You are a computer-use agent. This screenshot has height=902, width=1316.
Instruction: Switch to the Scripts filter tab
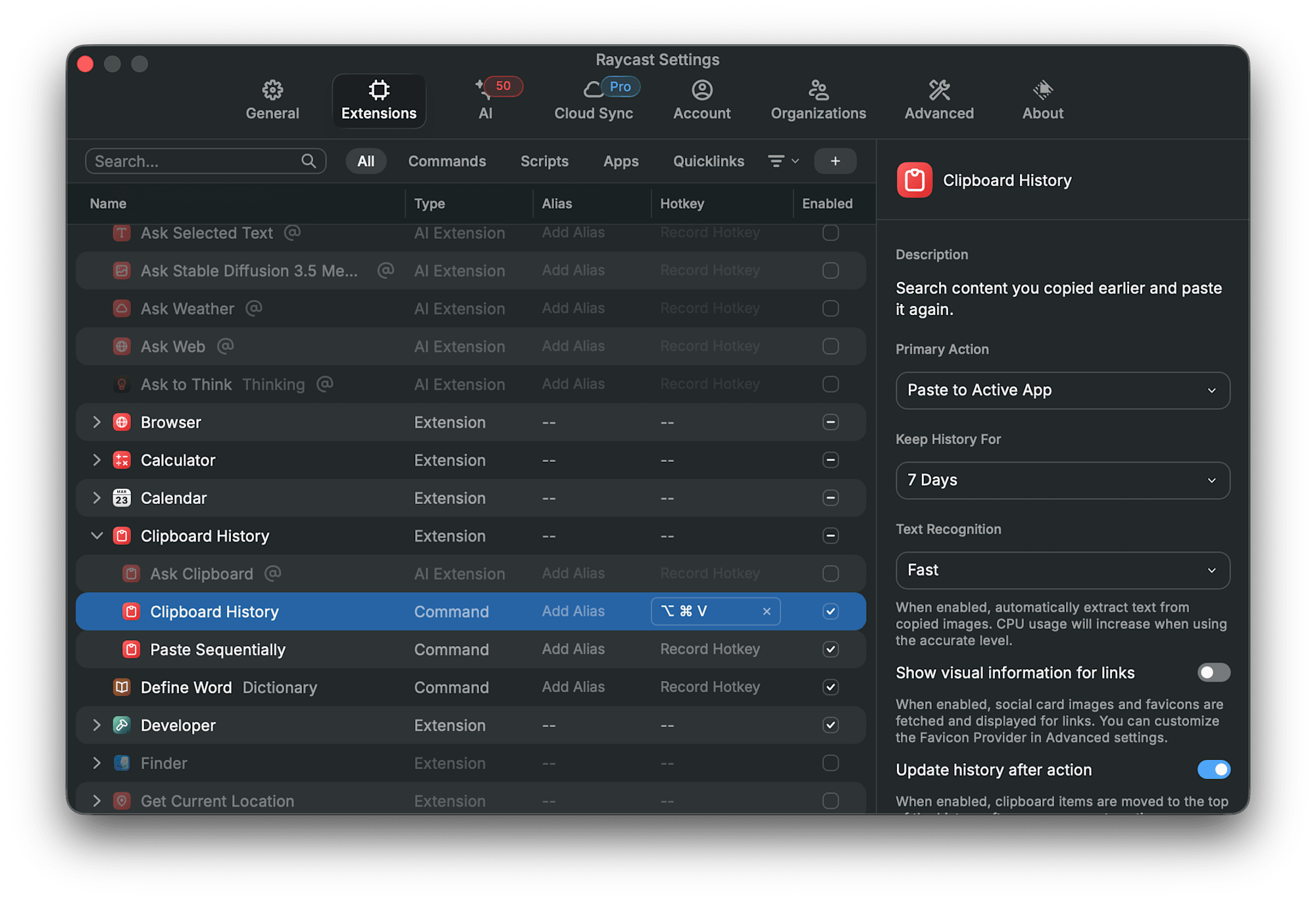(544, 161)
